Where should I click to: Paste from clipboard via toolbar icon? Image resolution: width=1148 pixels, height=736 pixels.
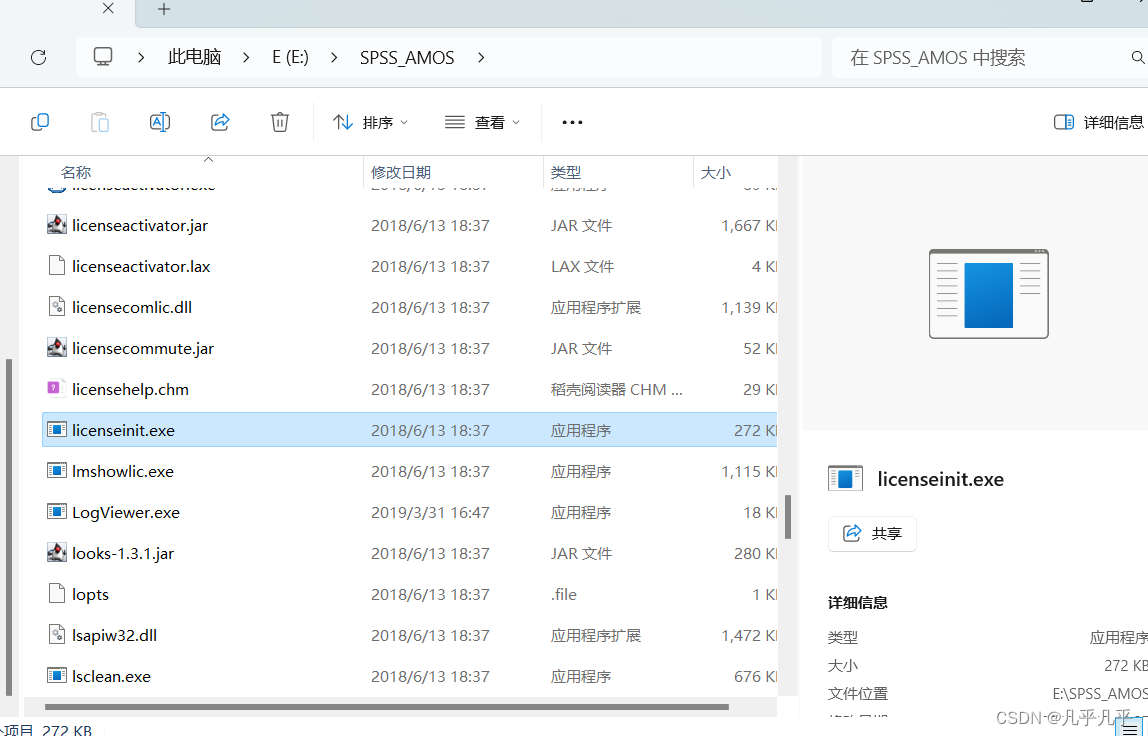pos(99,121)
